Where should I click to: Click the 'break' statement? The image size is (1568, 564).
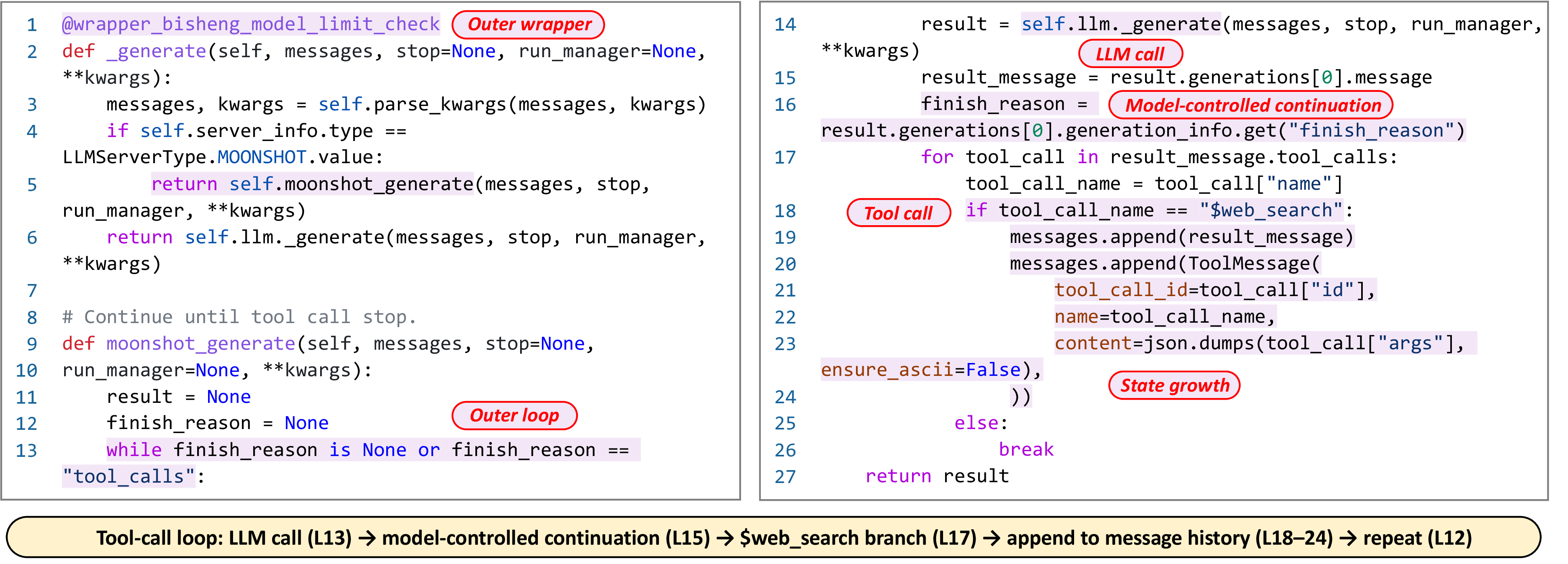1026,450
